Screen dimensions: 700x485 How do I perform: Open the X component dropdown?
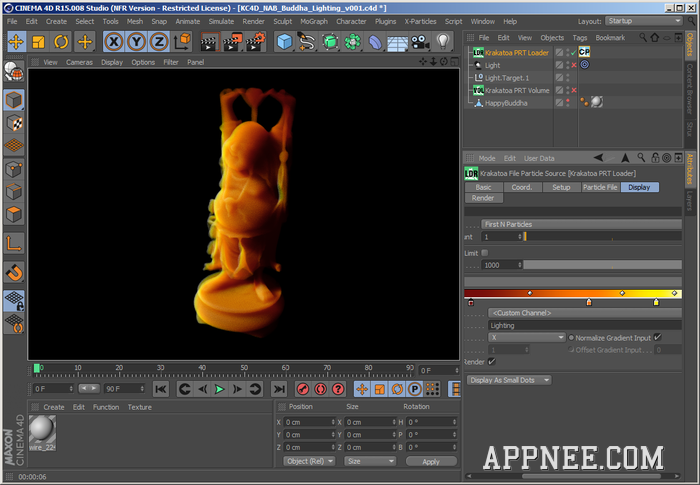coord(527,338)
